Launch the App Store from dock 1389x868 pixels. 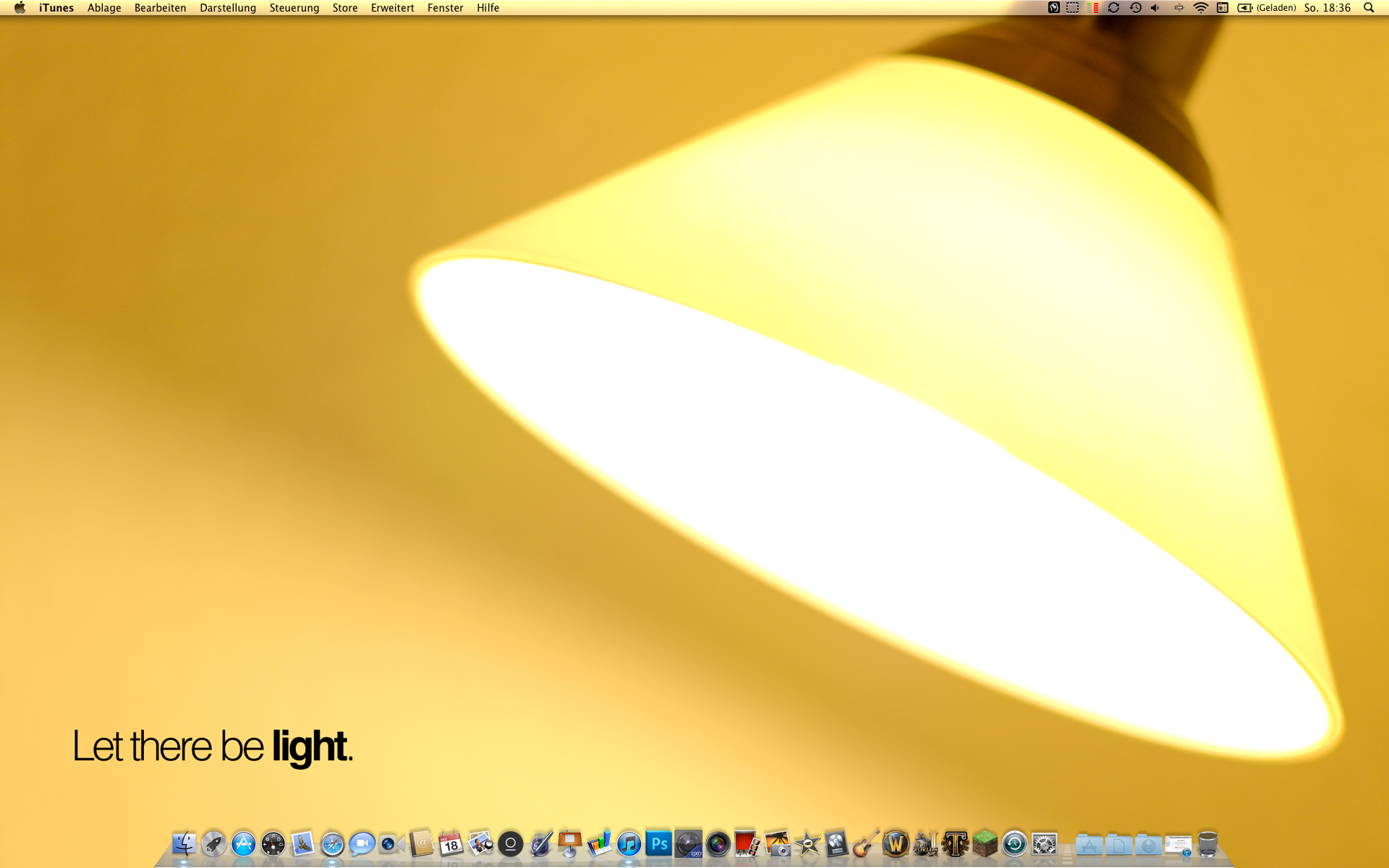click(x=243, y=843)
